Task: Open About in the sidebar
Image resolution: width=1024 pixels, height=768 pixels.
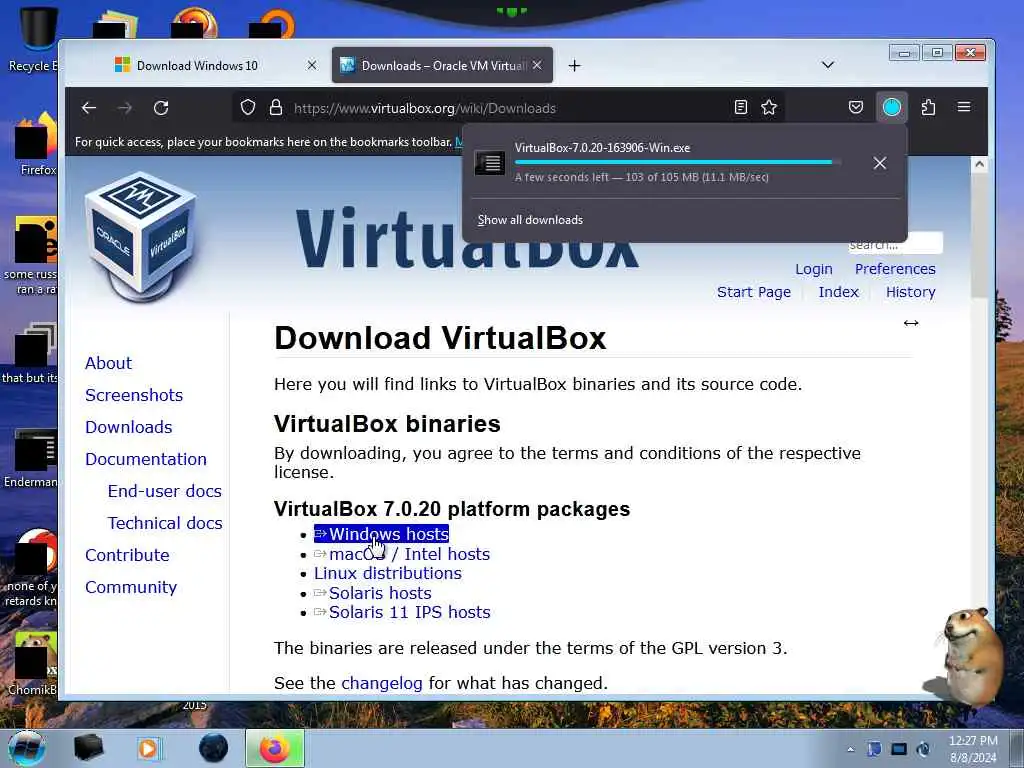Action: coord(108,363)
